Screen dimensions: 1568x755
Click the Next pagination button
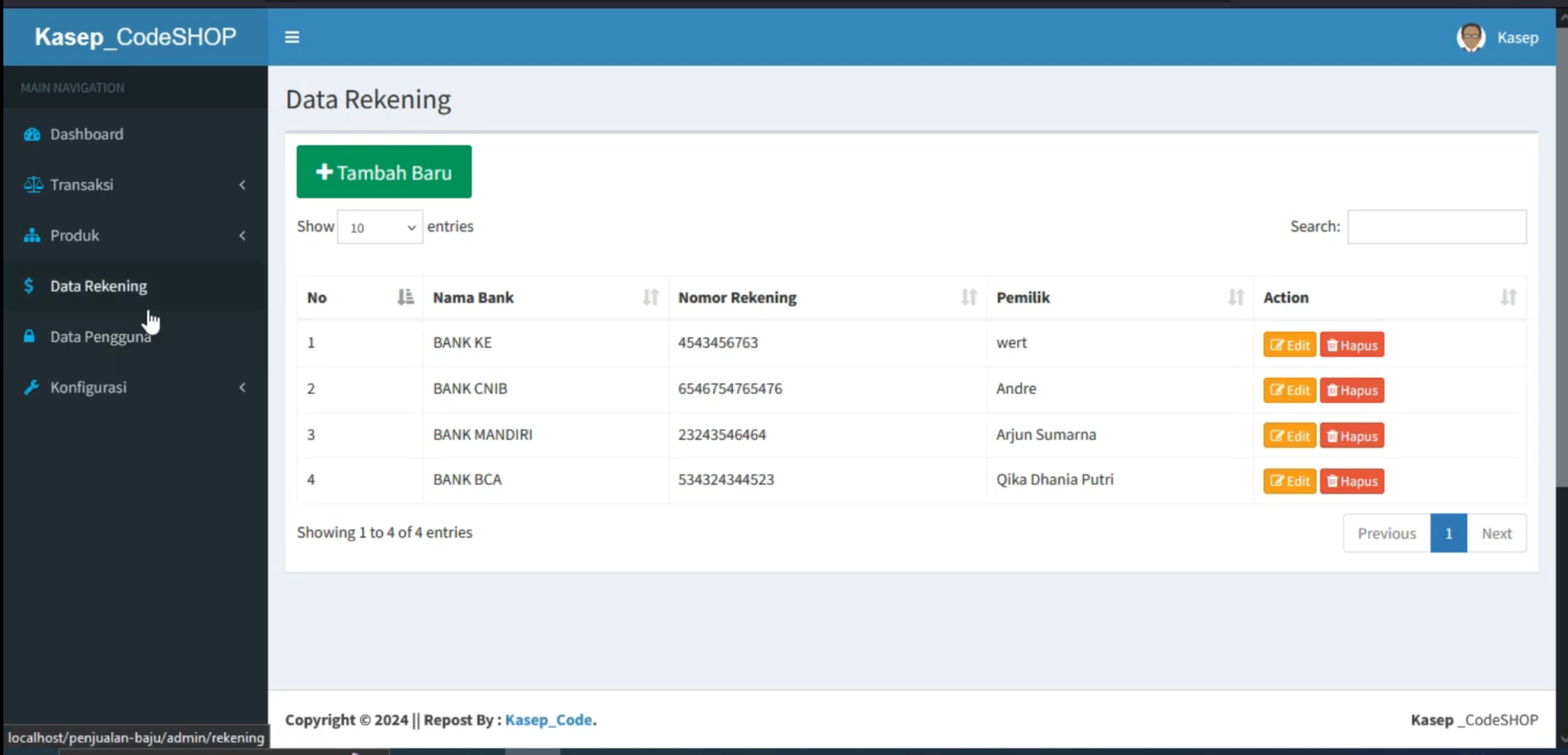[x=1496, y=533]
